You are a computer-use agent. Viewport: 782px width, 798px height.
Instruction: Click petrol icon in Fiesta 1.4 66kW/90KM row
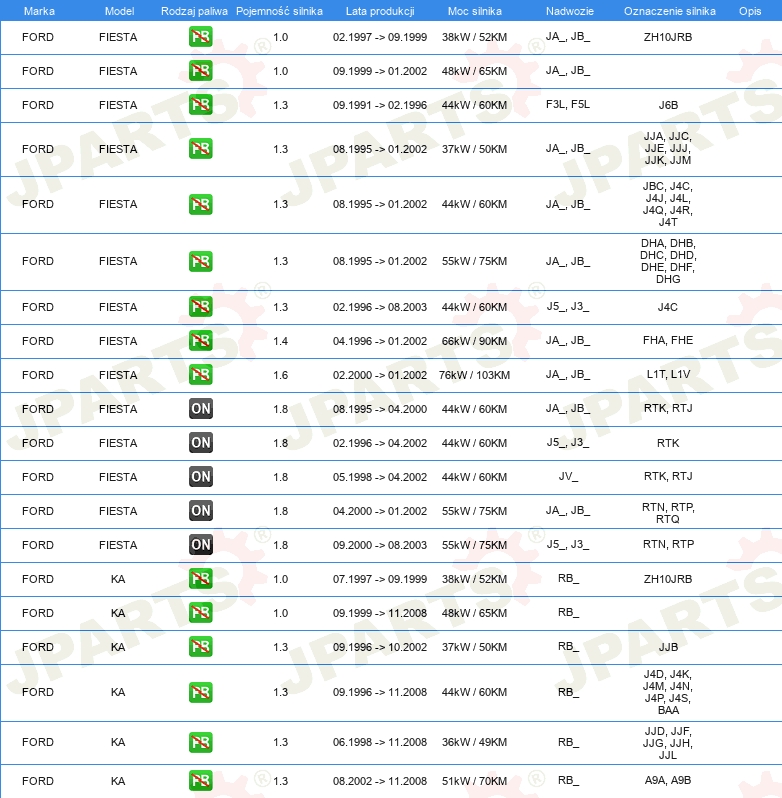(200, 340)
